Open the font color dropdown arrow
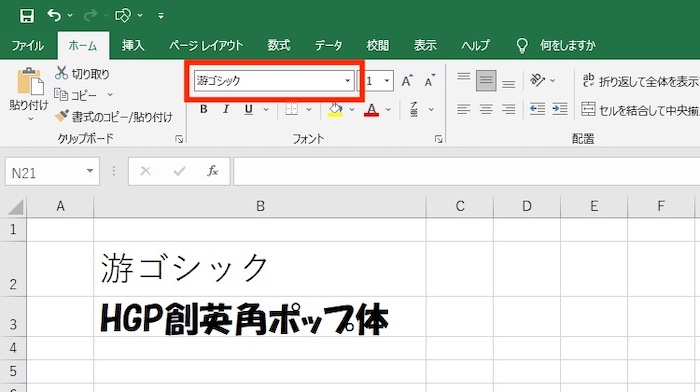Screen dimensions: 700x392 (388, 109)
